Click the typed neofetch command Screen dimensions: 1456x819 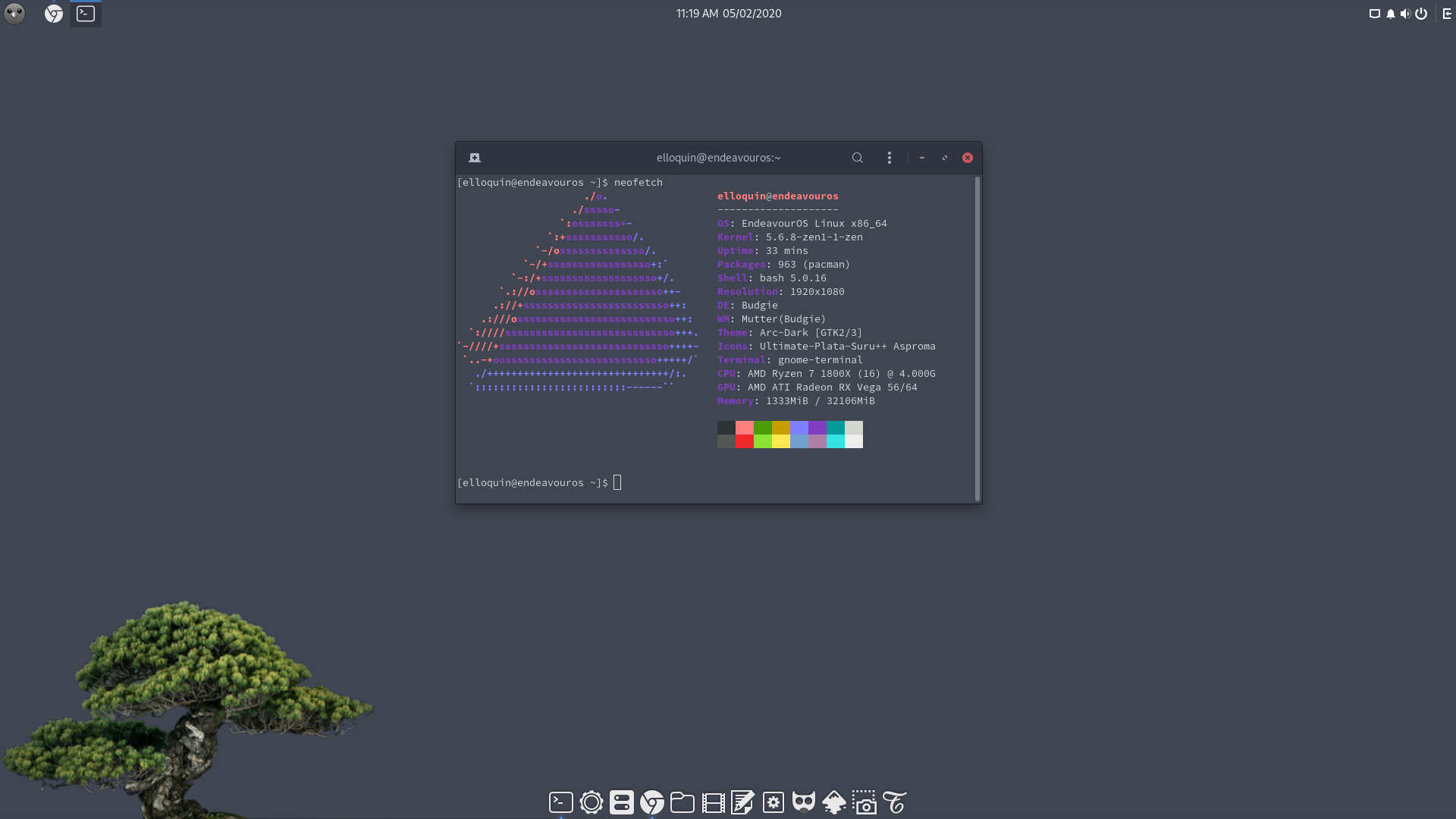639,182
